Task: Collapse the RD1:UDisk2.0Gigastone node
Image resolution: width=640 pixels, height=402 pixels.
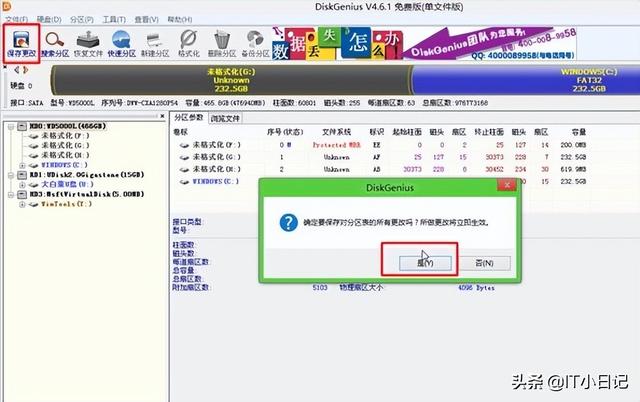Action: click(11, 175)
